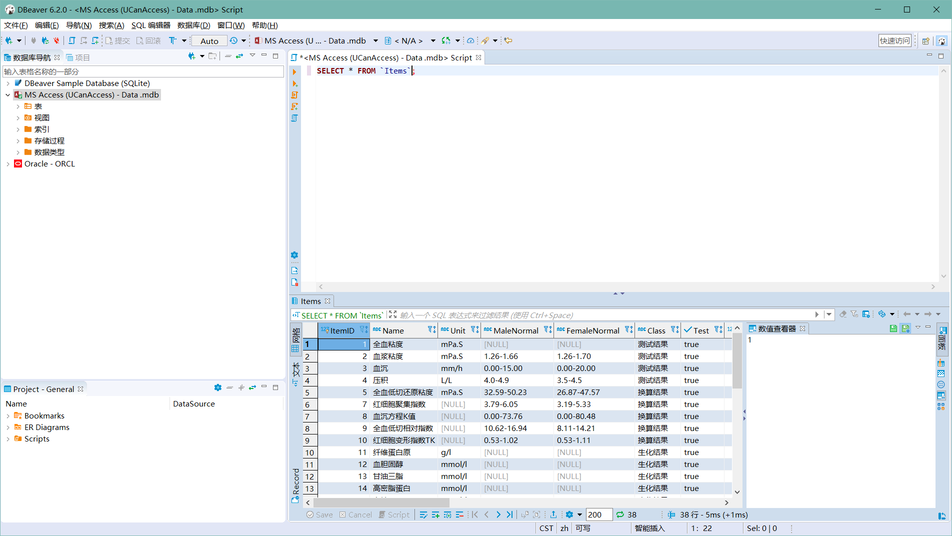The width and height of the screenshot is (952, 536).
Task: Click the Remove filter eraser icon
Action: [x=843, y=314]
